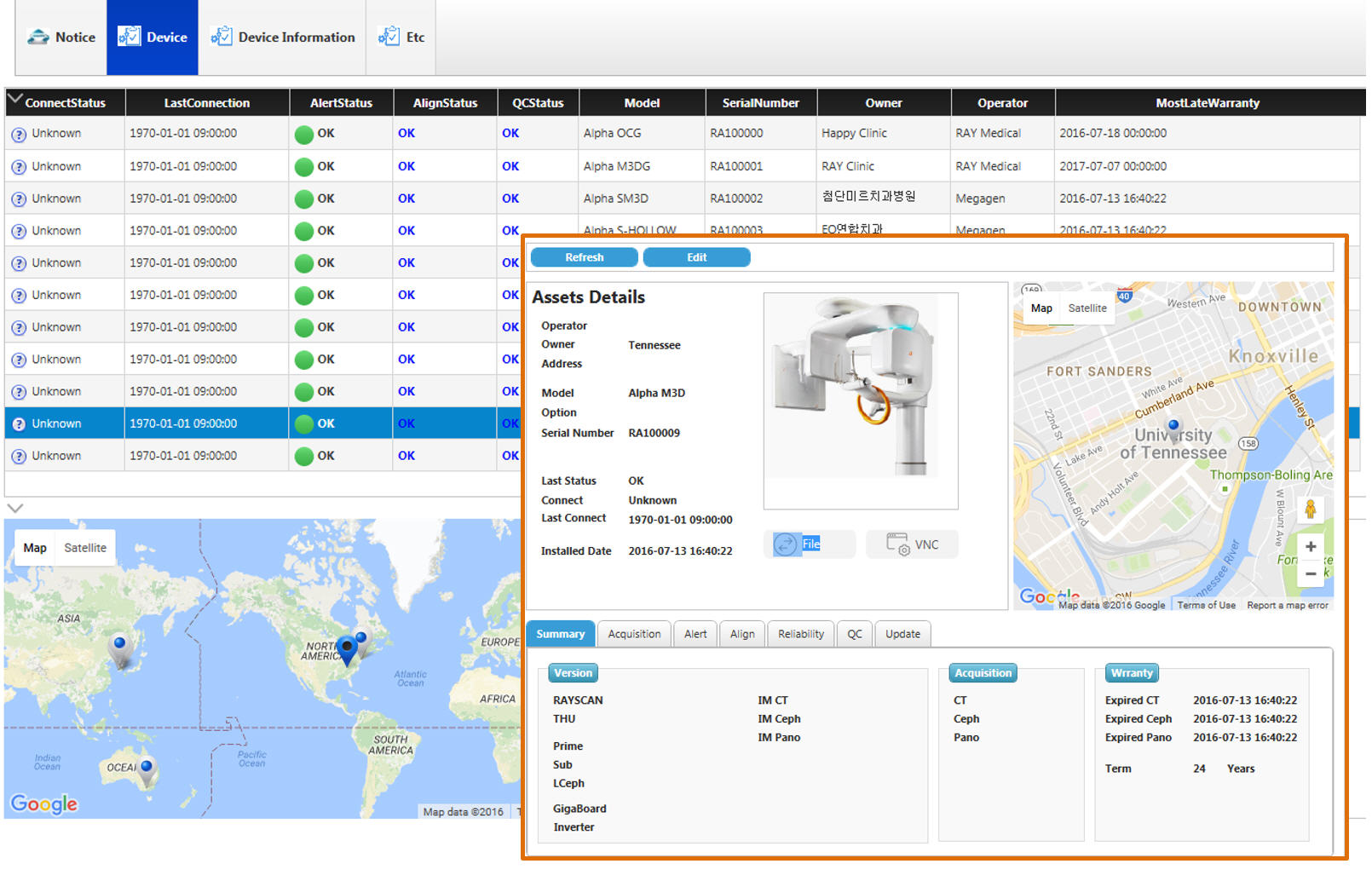Open the VNC remote connection icon
Viewport: 1372px width, 881px height.
pos(897,544)
